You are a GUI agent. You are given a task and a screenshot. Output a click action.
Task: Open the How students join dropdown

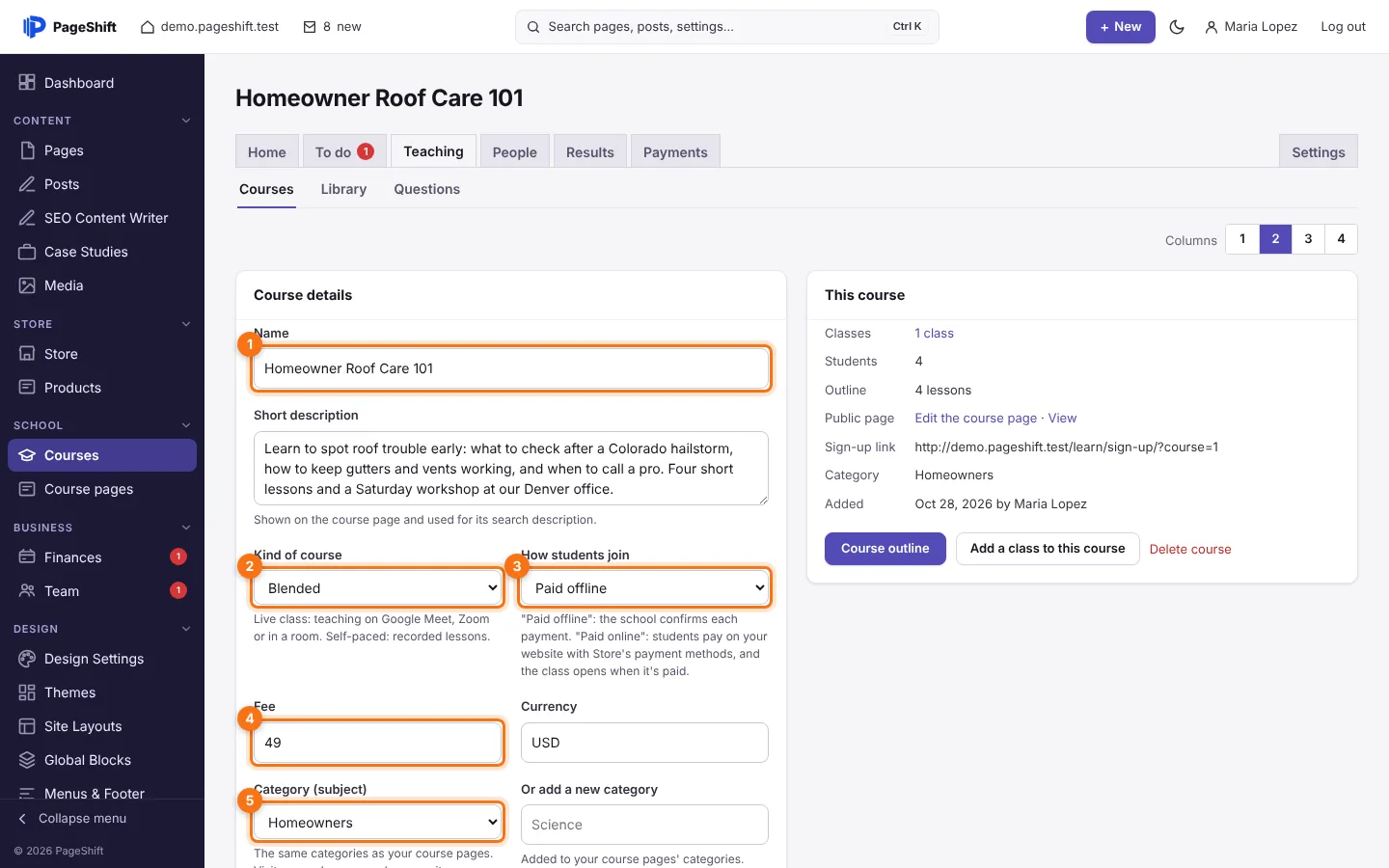click(x=644, y=588)
